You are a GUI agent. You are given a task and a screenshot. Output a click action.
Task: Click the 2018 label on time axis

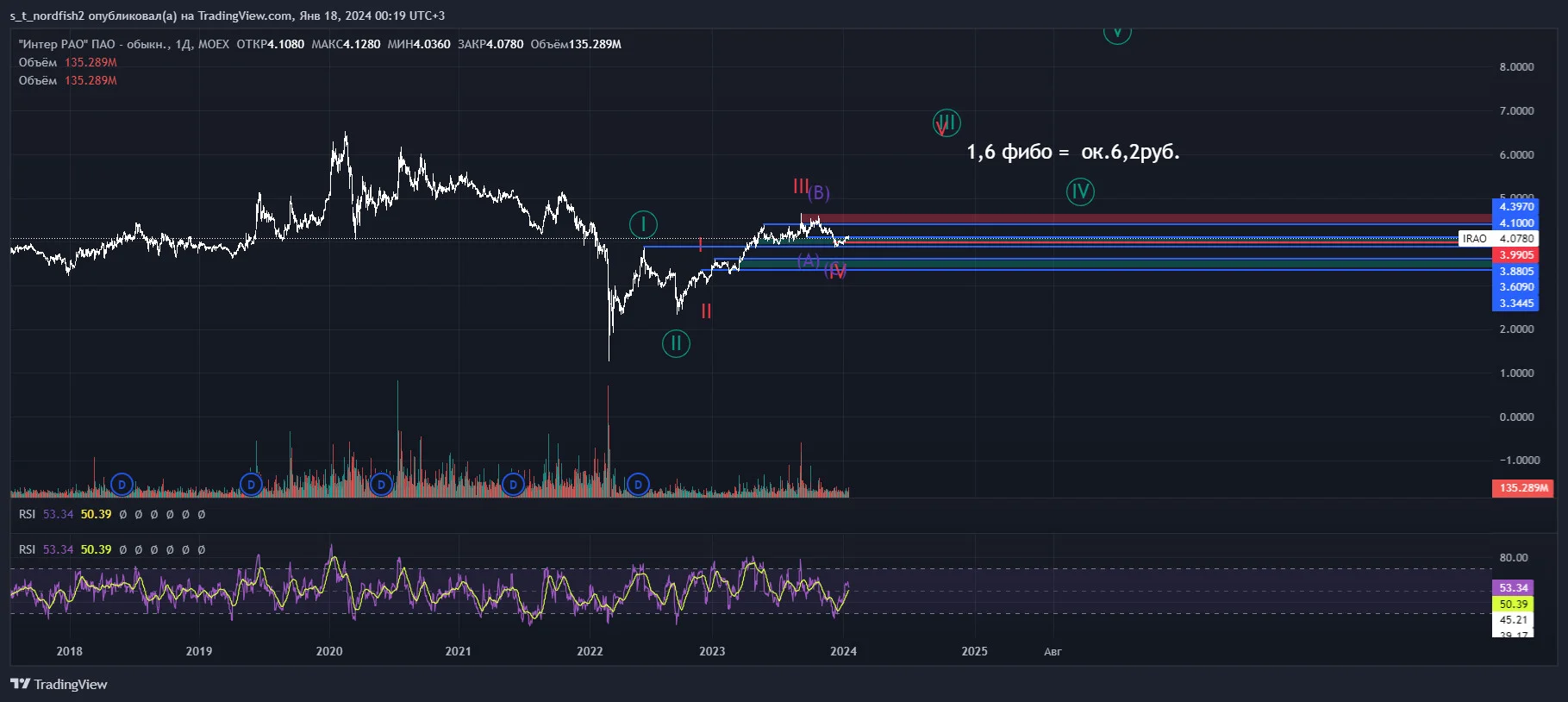[x=70, y=651]
